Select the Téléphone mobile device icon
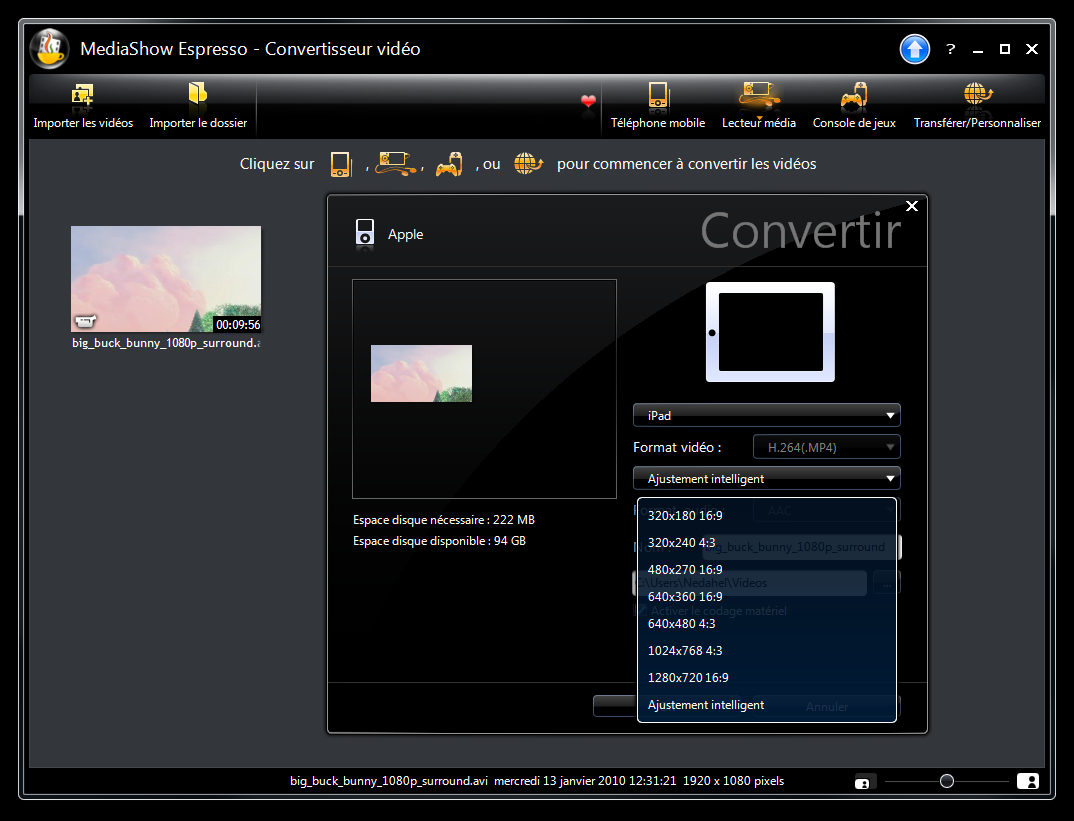This screenshot has height=821, width=1074. coord(658,96)
